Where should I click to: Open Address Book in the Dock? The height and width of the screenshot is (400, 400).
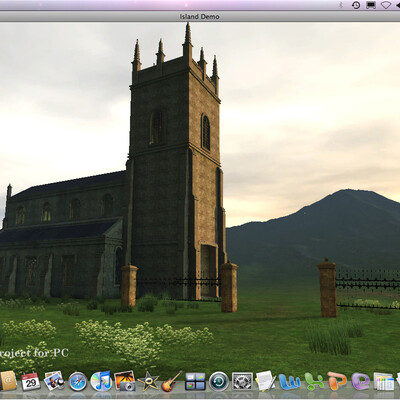point(8,381)
